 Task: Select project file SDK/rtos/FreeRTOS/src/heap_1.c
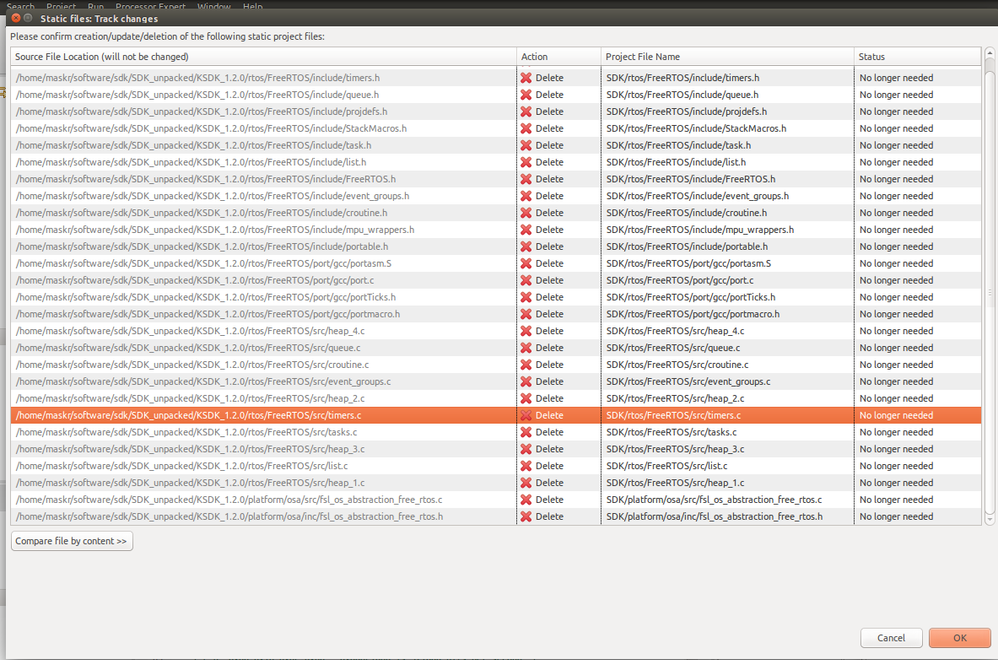coord(675,483)
